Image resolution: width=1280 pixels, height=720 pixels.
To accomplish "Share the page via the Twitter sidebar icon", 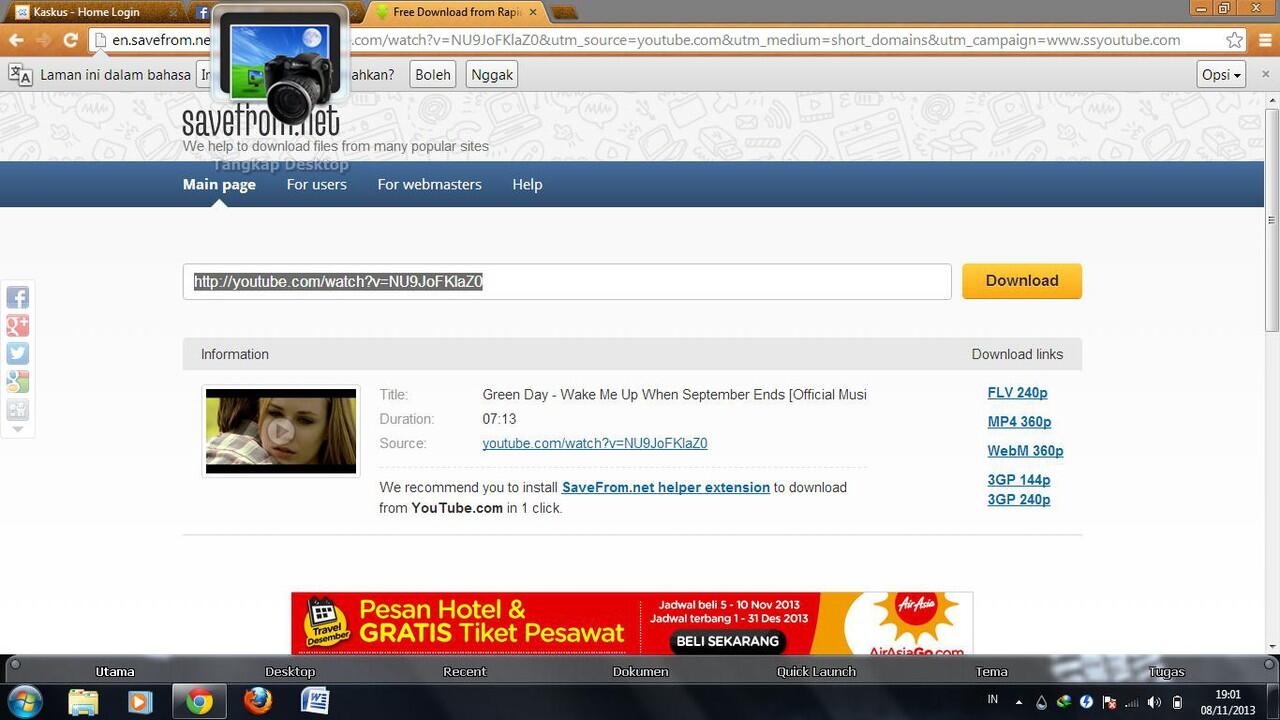I will point(17,353).
